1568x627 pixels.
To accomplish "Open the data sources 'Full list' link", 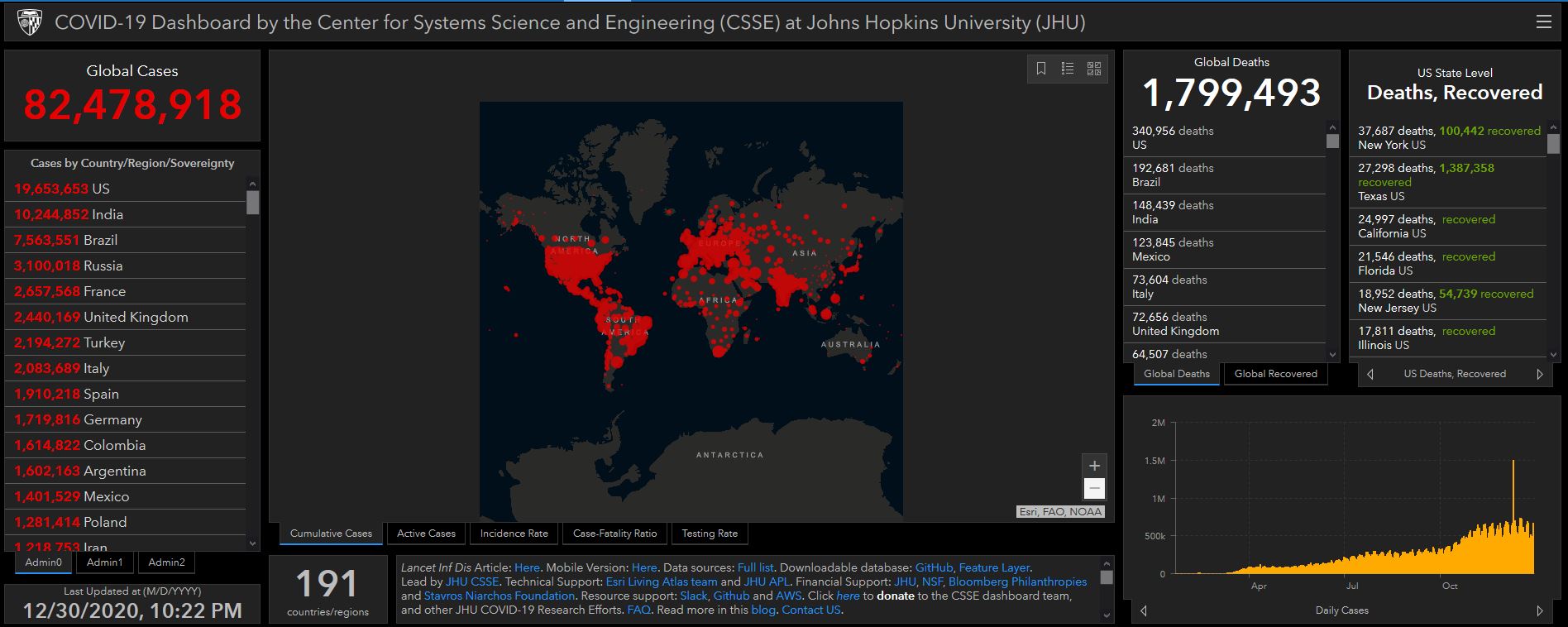I will click(x=755, y=567).
